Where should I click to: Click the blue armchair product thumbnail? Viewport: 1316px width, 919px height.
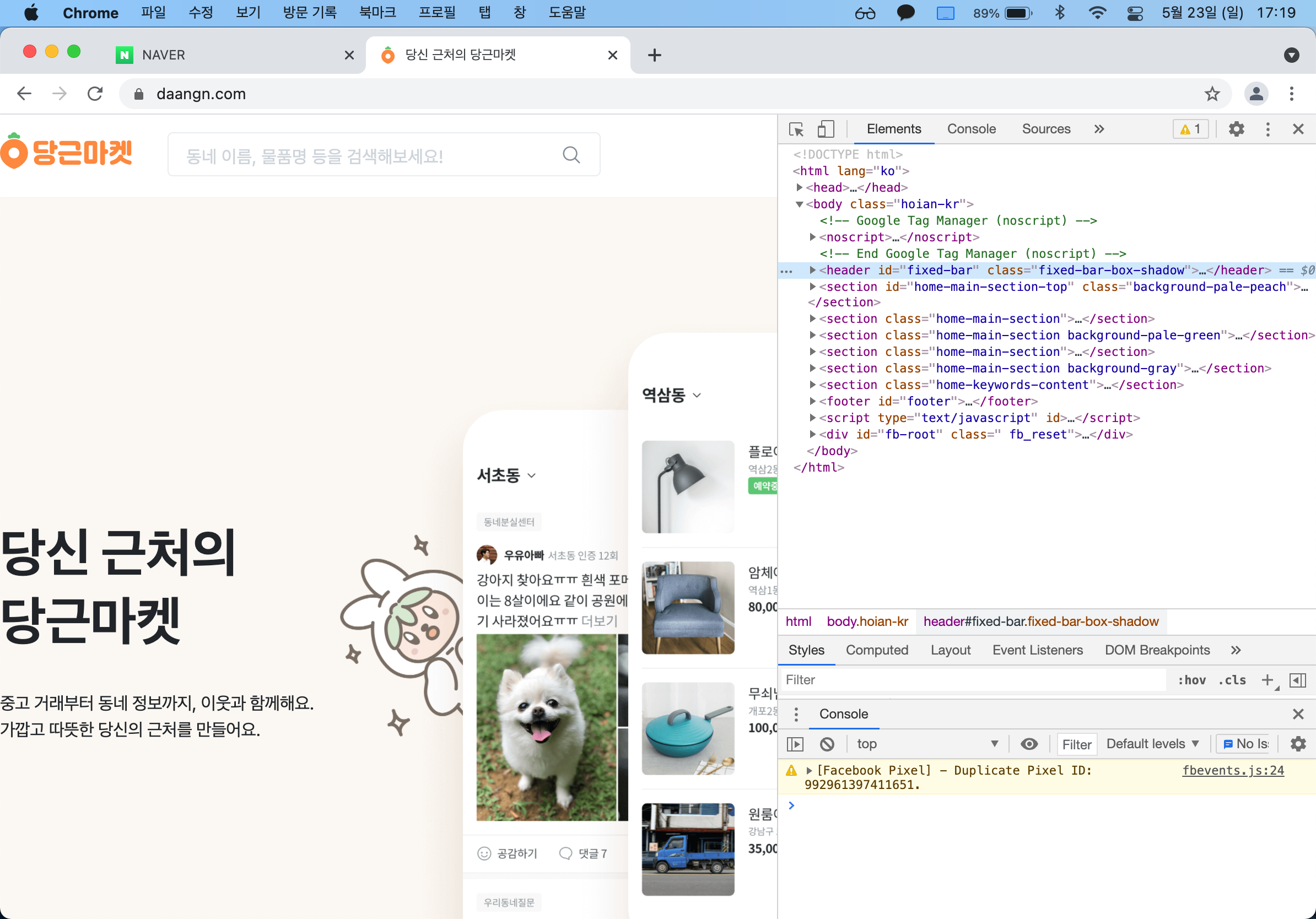point(688,607)
